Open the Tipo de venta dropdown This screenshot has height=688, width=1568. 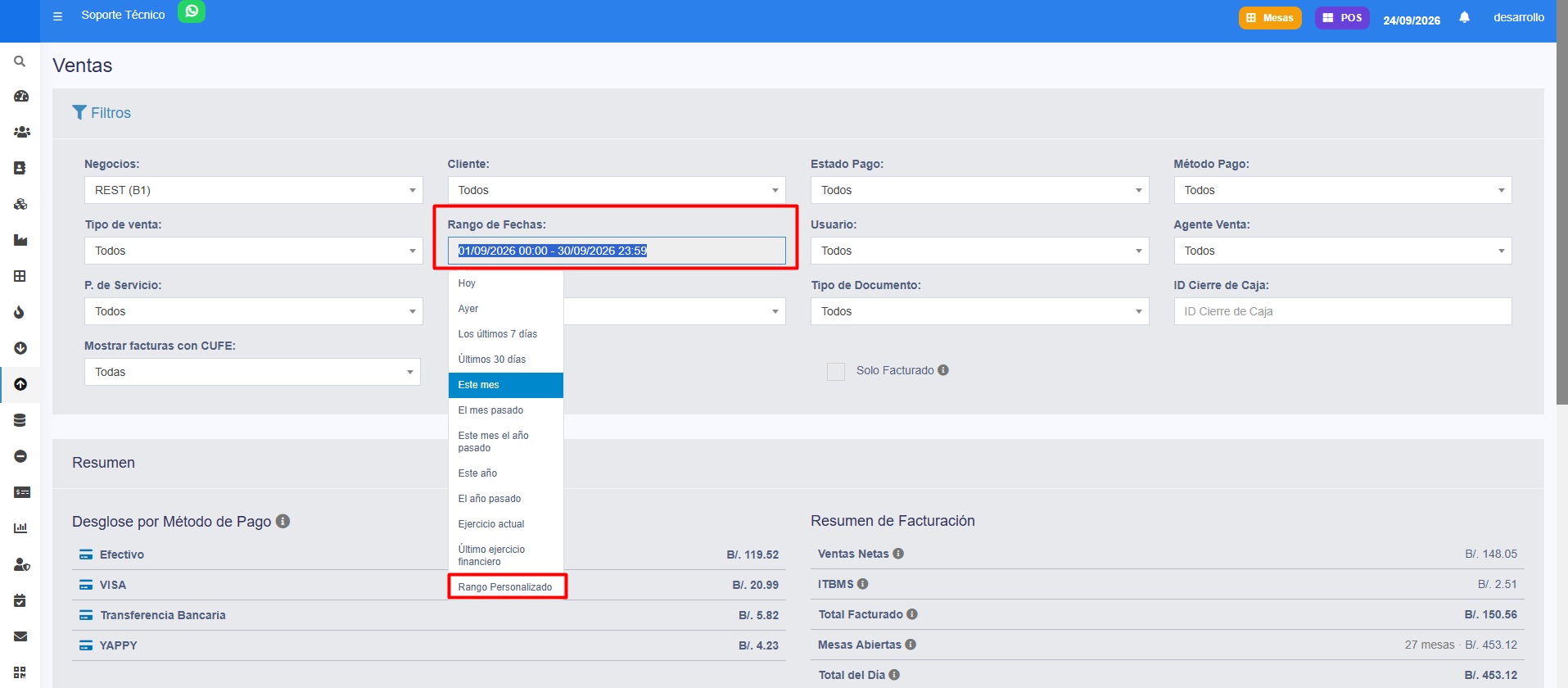click(253, 251)
